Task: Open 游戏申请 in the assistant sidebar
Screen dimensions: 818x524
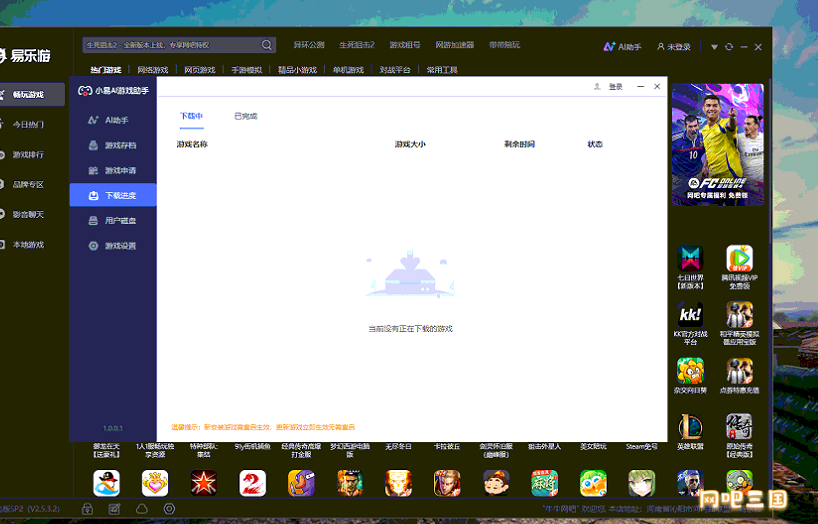Action: [x=113, y=170]
